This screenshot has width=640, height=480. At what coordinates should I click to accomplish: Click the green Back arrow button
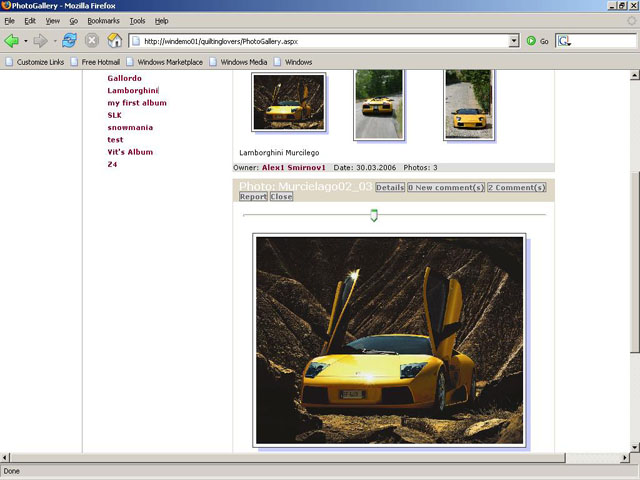click(11, 41)
